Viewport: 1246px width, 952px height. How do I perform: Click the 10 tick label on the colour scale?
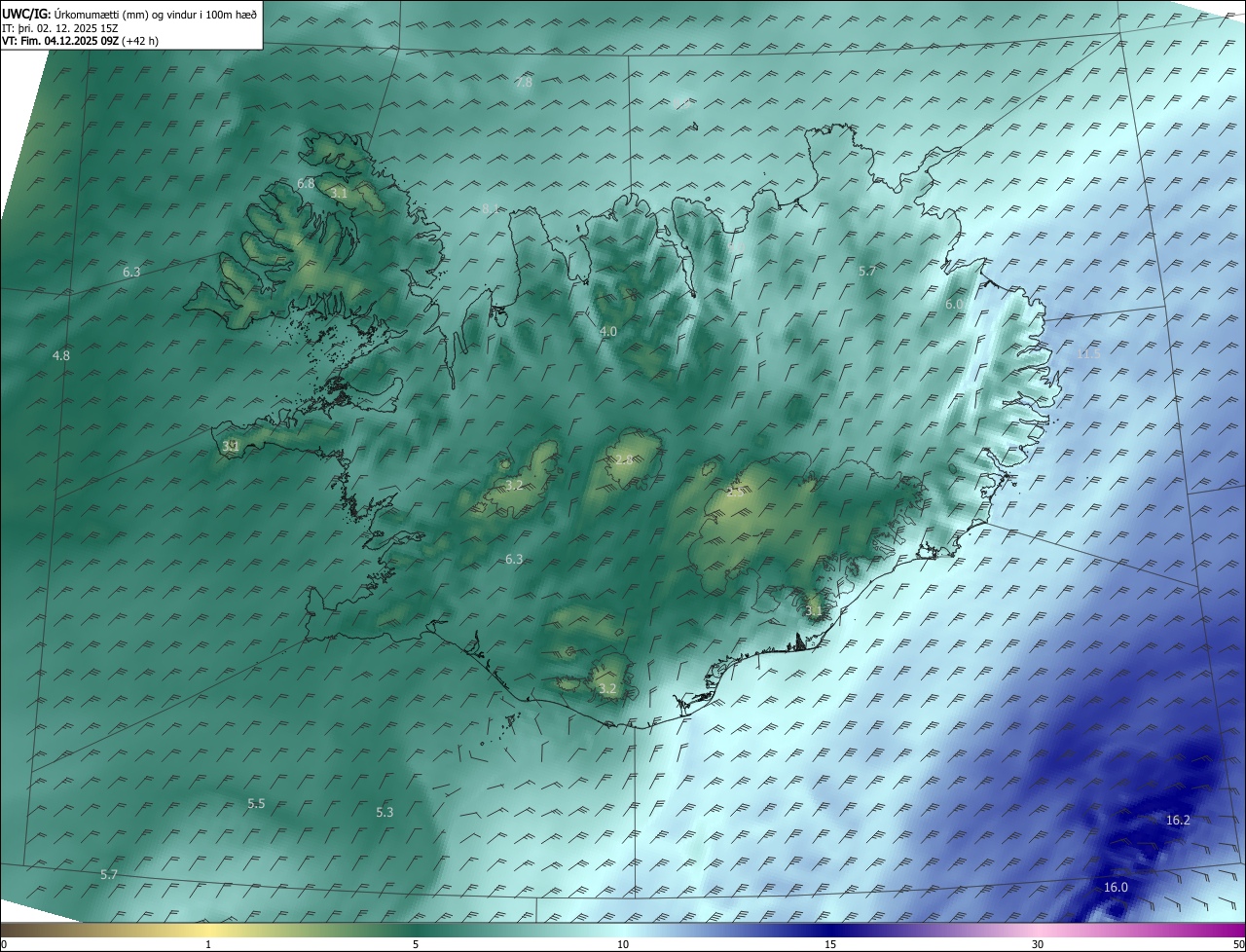point(623,944)
